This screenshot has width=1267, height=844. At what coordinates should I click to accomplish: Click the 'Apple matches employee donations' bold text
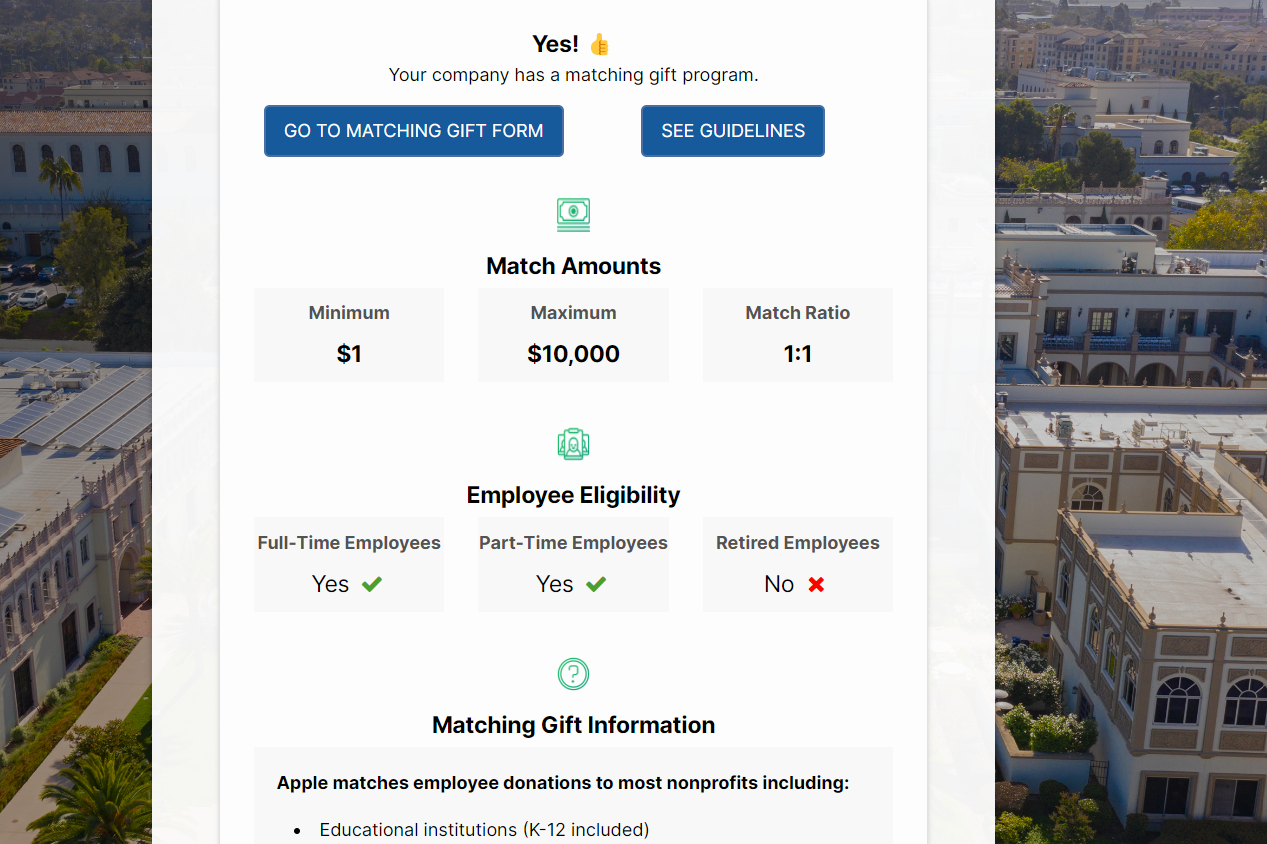point(563,783)
